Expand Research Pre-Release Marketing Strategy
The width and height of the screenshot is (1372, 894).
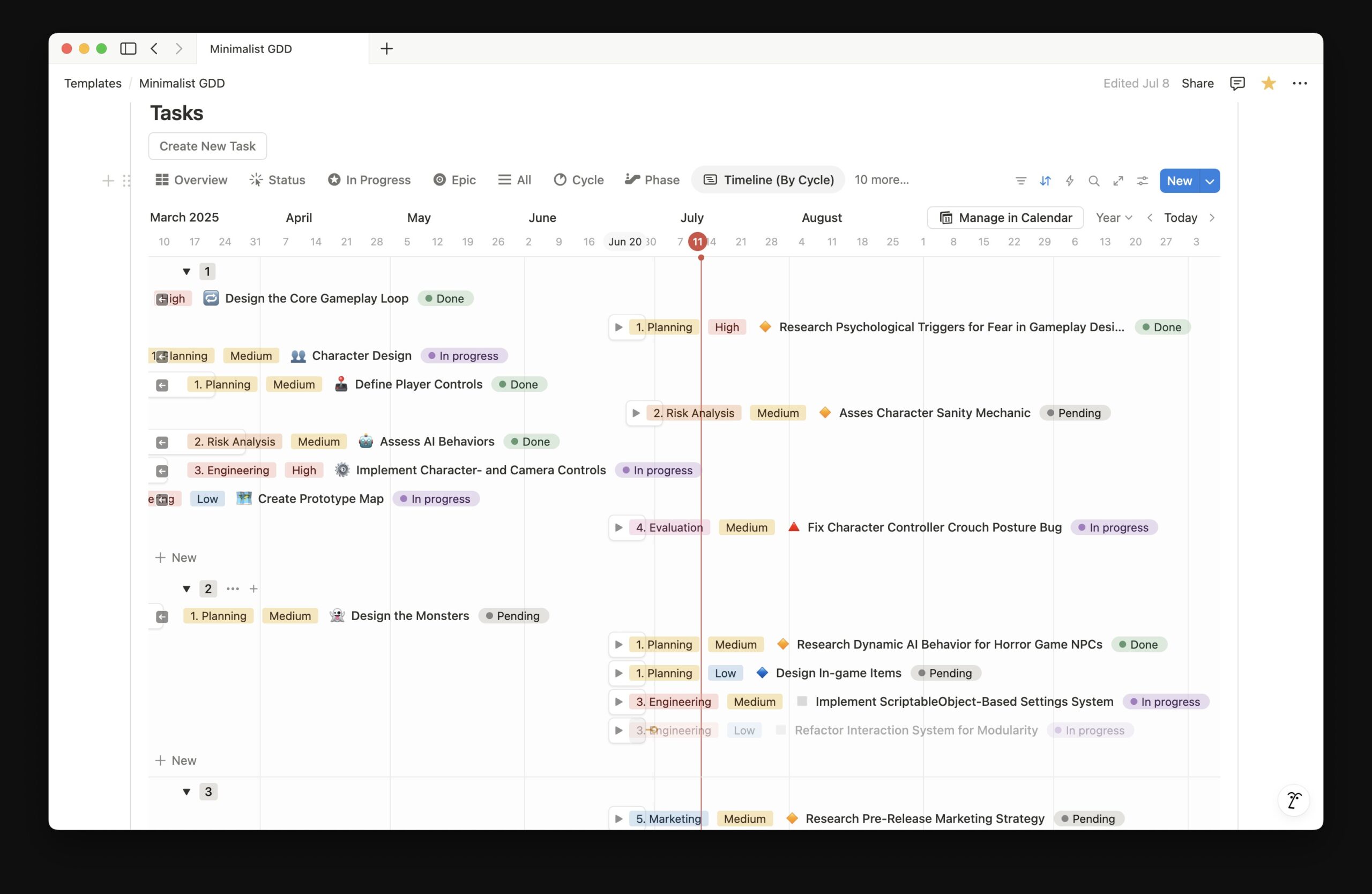pyautogui.click(x=618, y=818)
